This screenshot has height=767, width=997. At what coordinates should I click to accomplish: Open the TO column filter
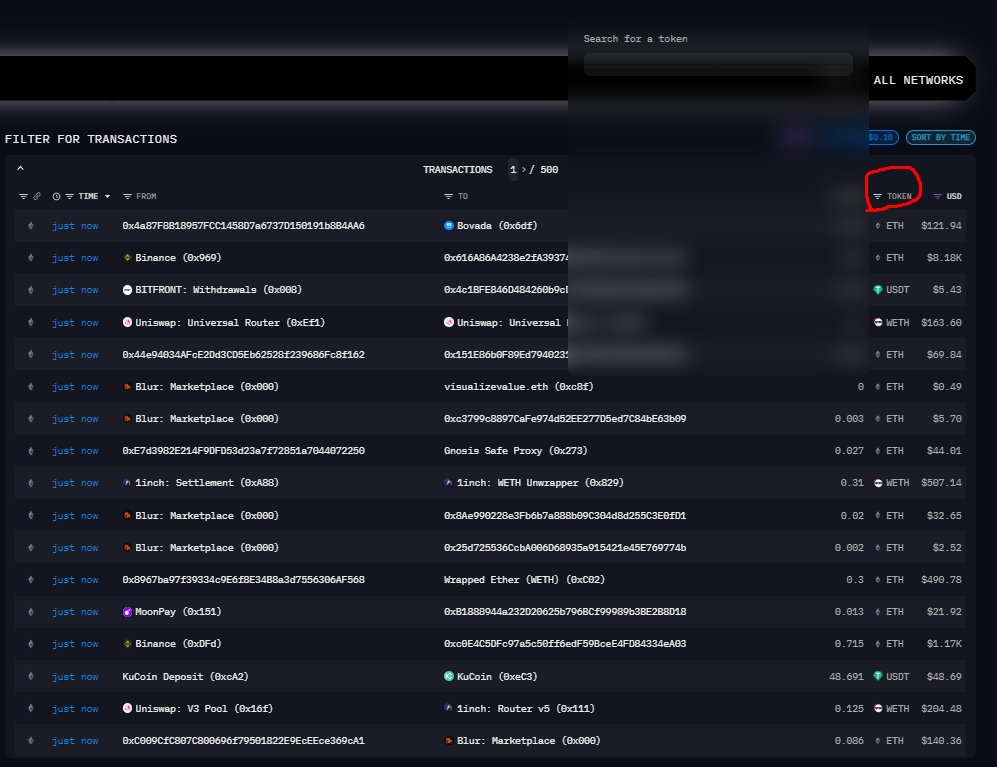pos(448,196)
